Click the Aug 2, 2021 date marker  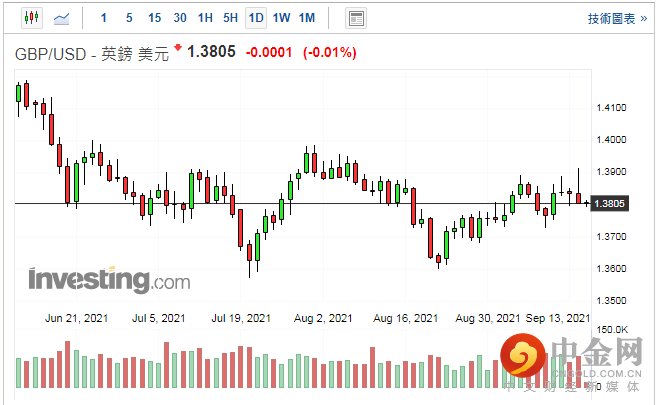(x=323, y=318)
